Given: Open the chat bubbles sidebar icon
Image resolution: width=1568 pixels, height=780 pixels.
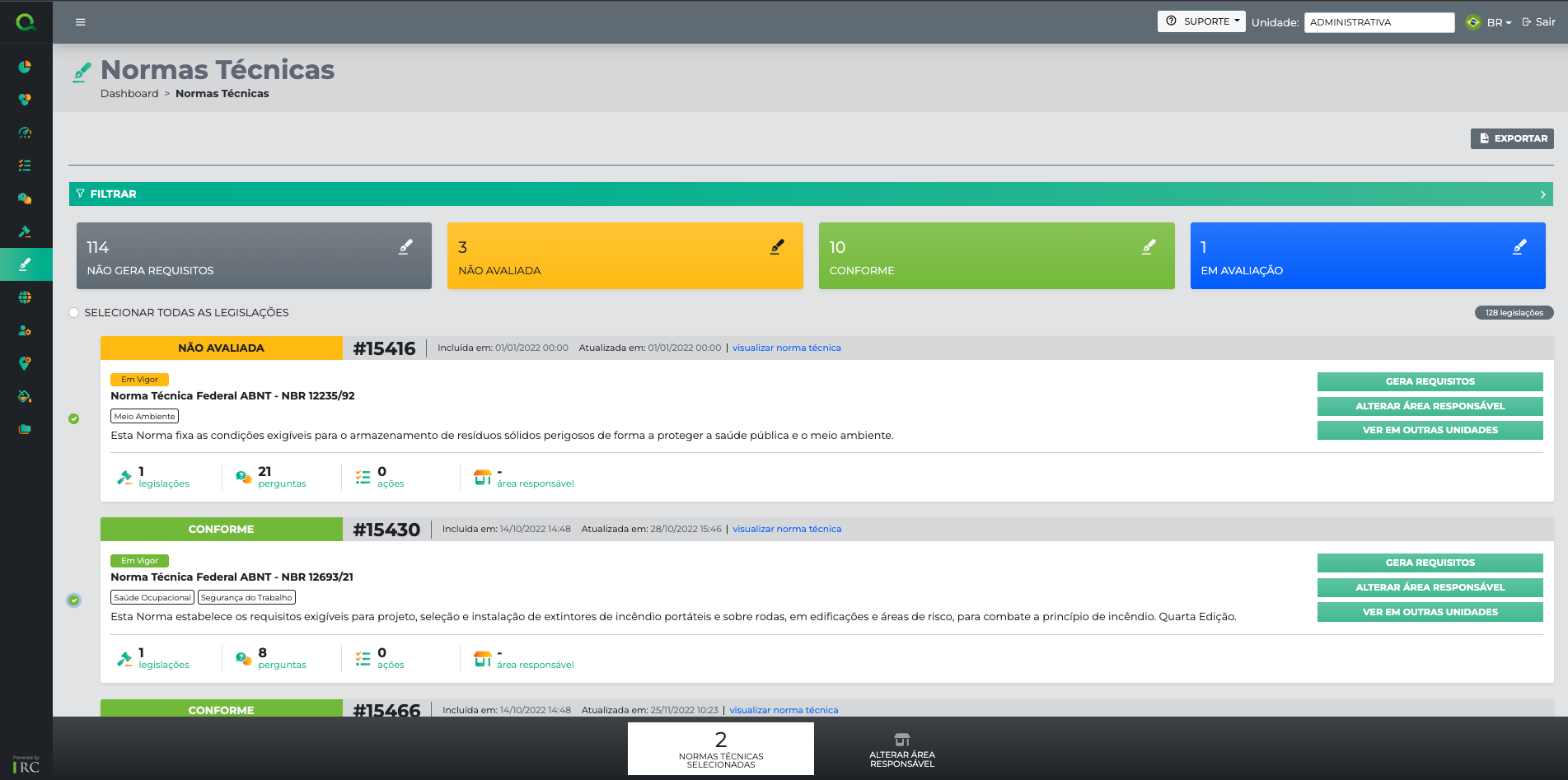Looking at the screenshot, I should point(25,199).
